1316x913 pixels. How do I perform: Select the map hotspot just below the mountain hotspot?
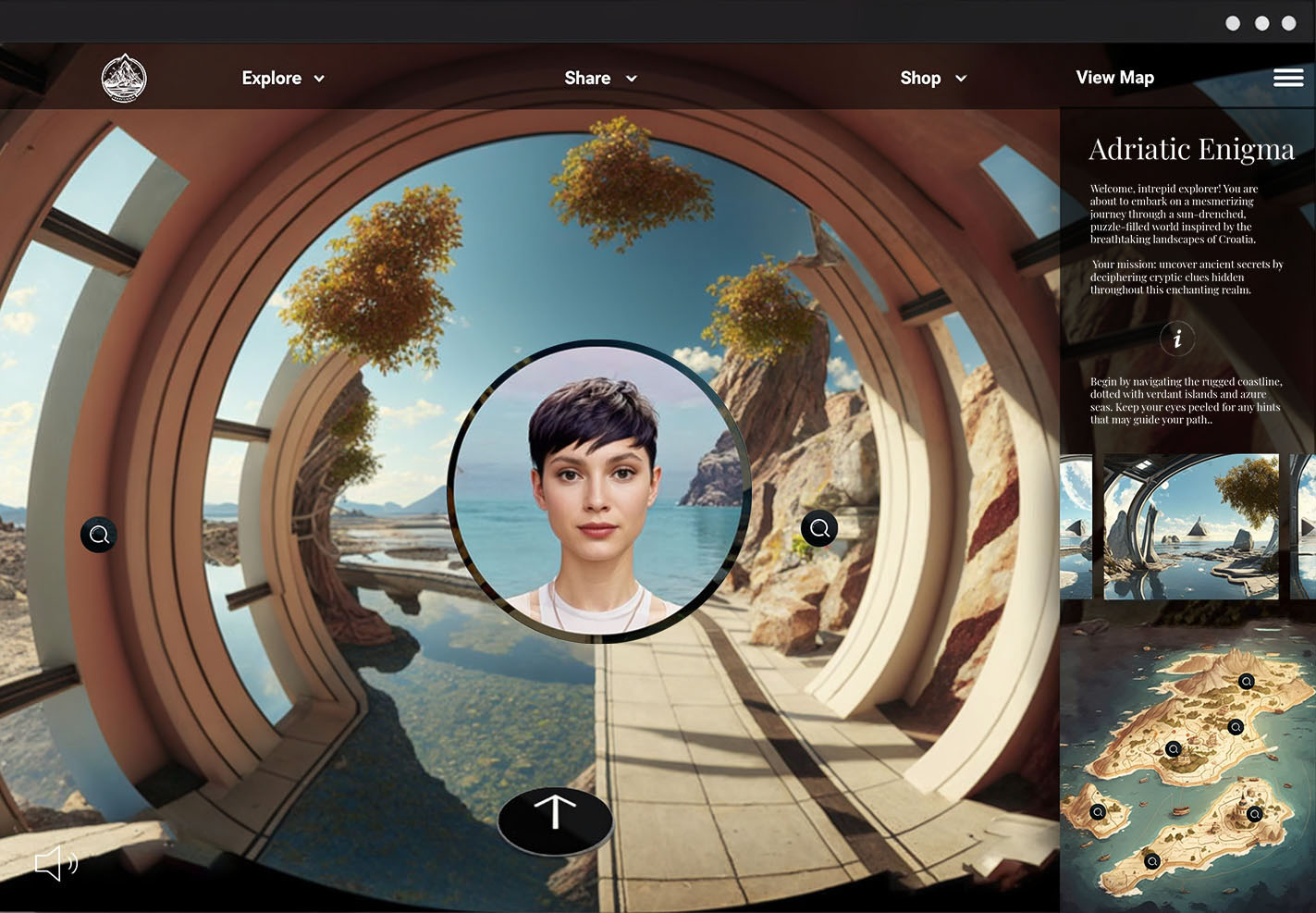tap(1236, 727)
